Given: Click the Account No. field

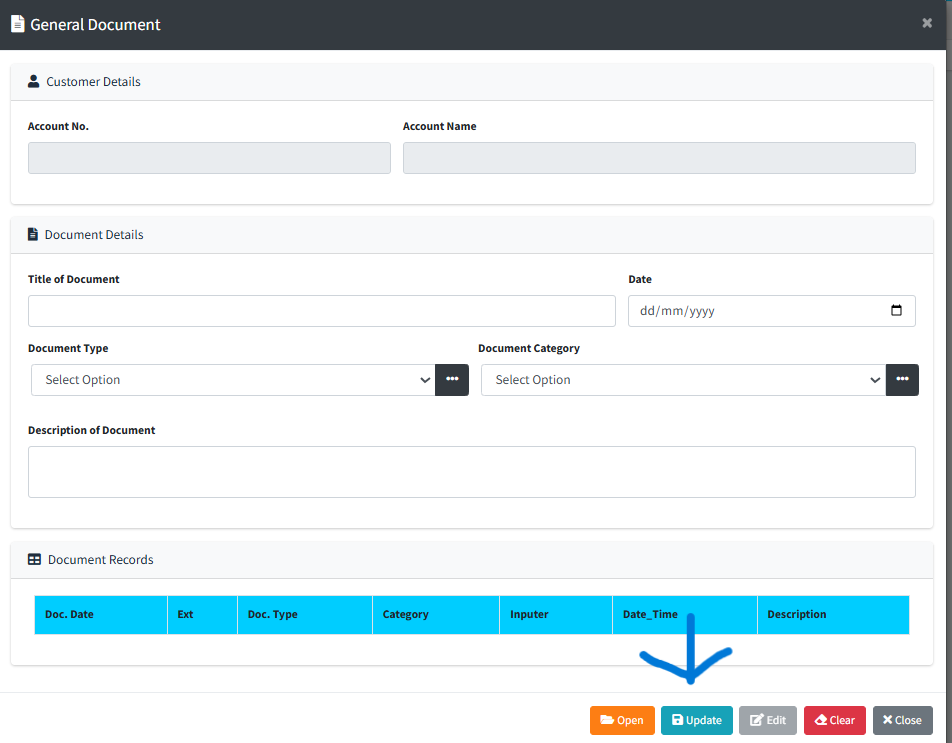Looking at the screenshot, I should point(209,158).
